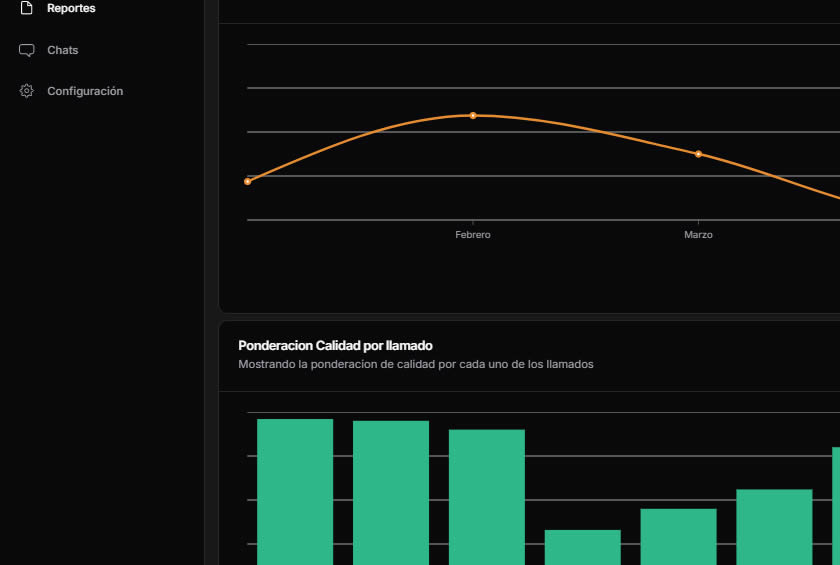This screenshot has height=565, width=840.
Task: Open the Reportes section label
Action: click(71, 8)
